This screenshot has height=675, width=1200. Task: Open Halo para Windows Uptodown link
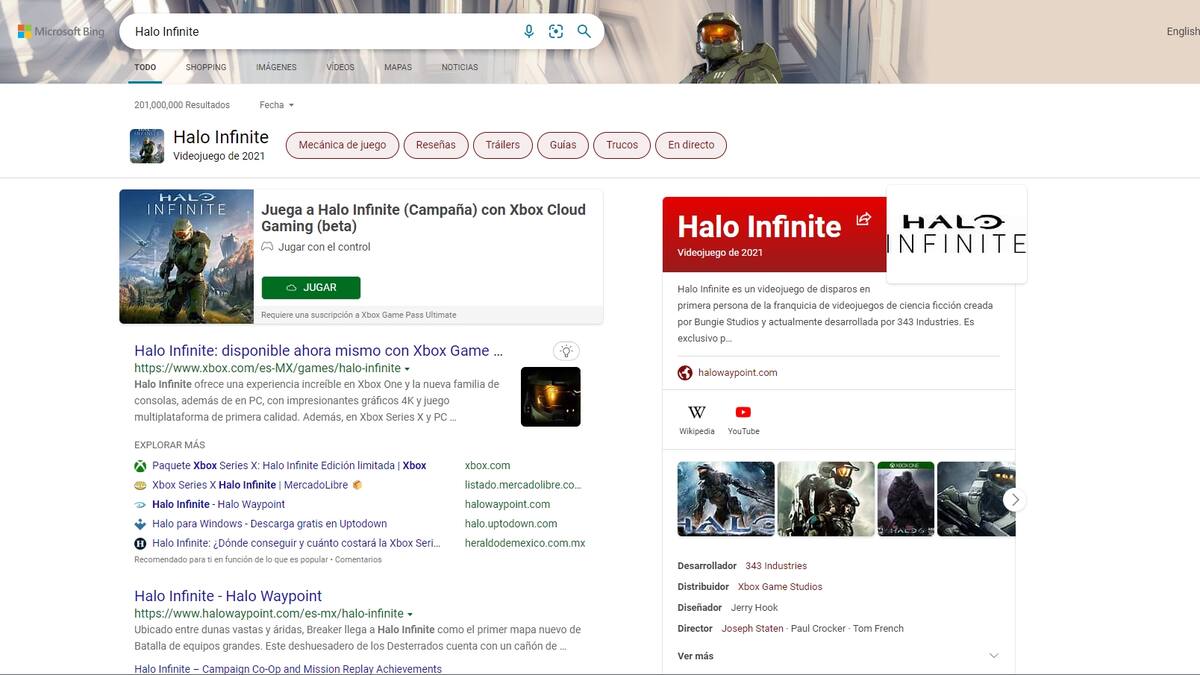269,524
